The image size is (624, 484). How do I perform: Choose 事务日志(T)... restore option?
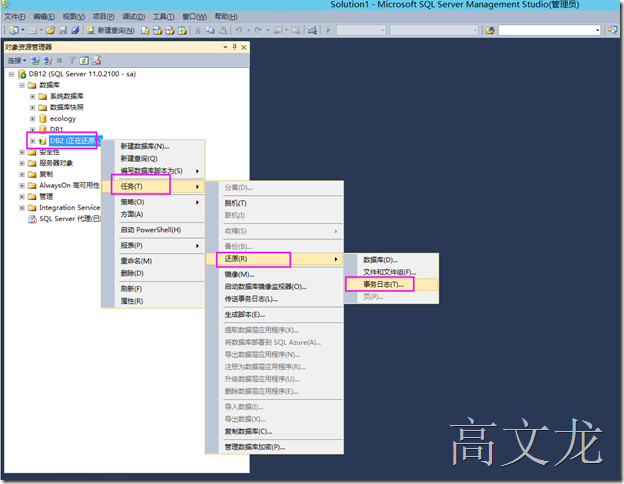(x=392, y=284)
